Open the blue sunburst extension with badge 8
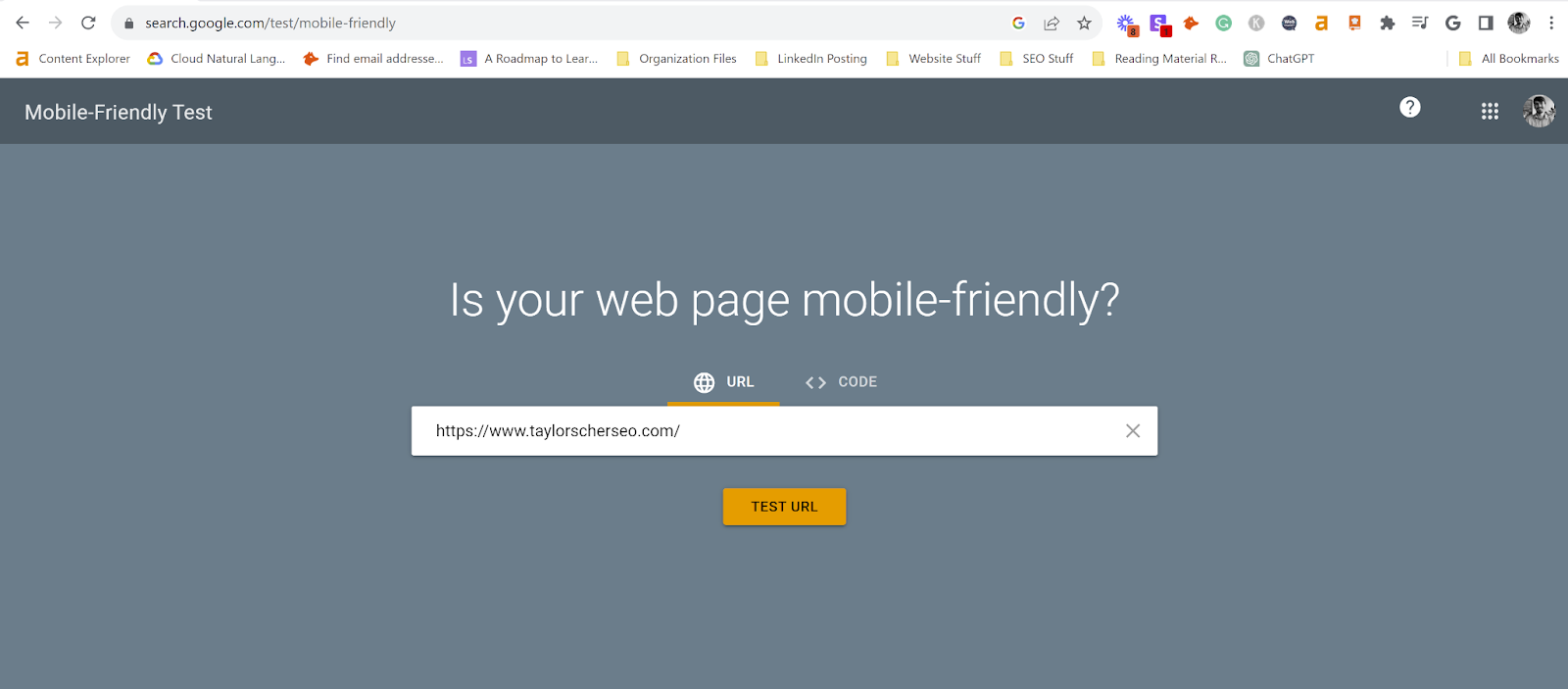 1127,25
